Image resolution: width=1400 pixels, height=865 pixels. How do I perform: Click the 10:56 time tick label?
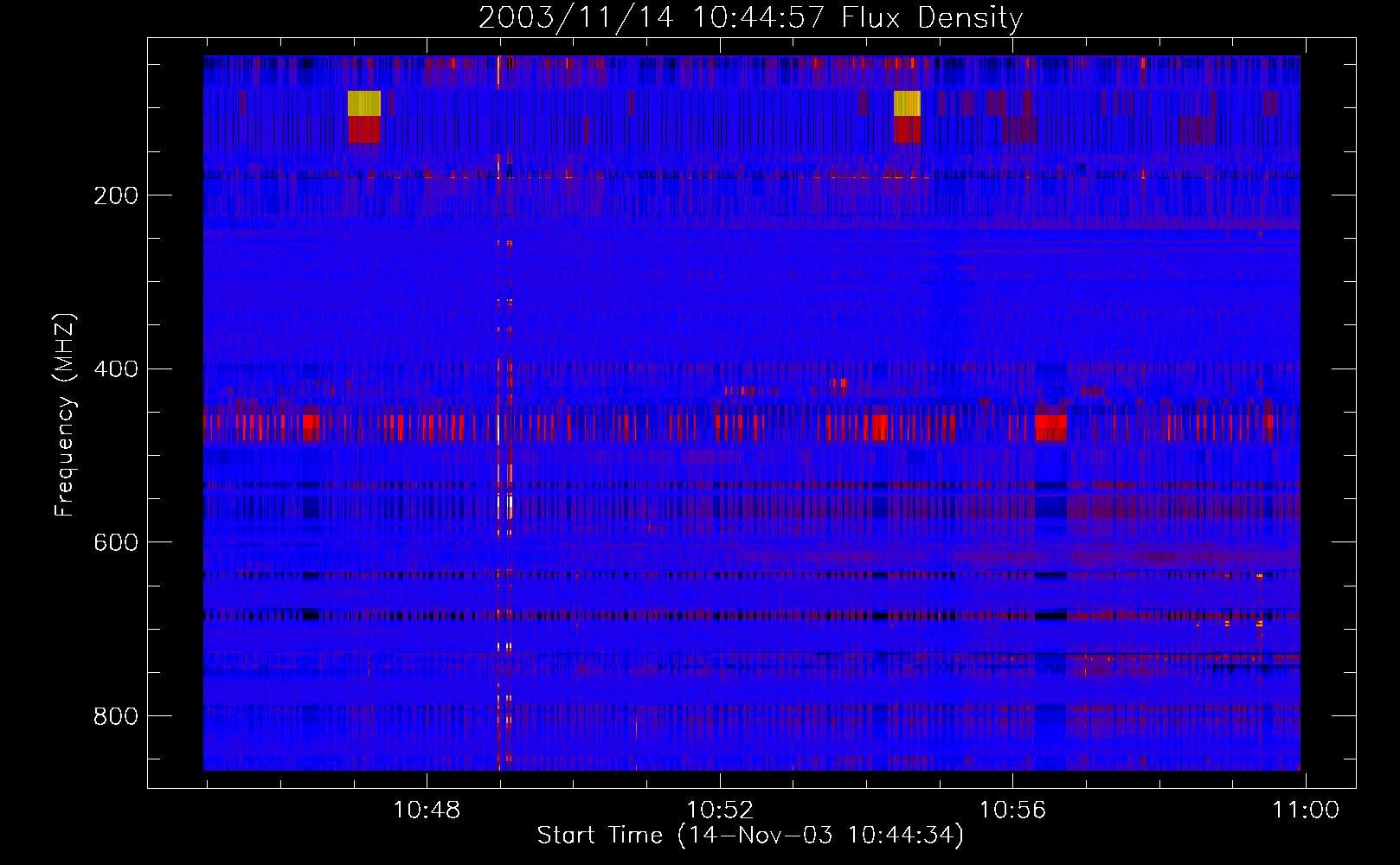(1012, 810)
